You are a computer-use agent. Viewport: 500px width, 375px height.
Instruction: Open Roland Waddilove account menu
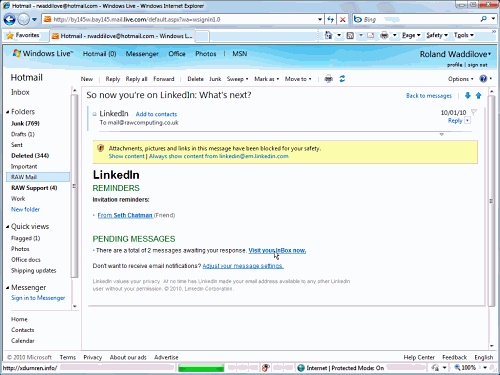[455, 54]
